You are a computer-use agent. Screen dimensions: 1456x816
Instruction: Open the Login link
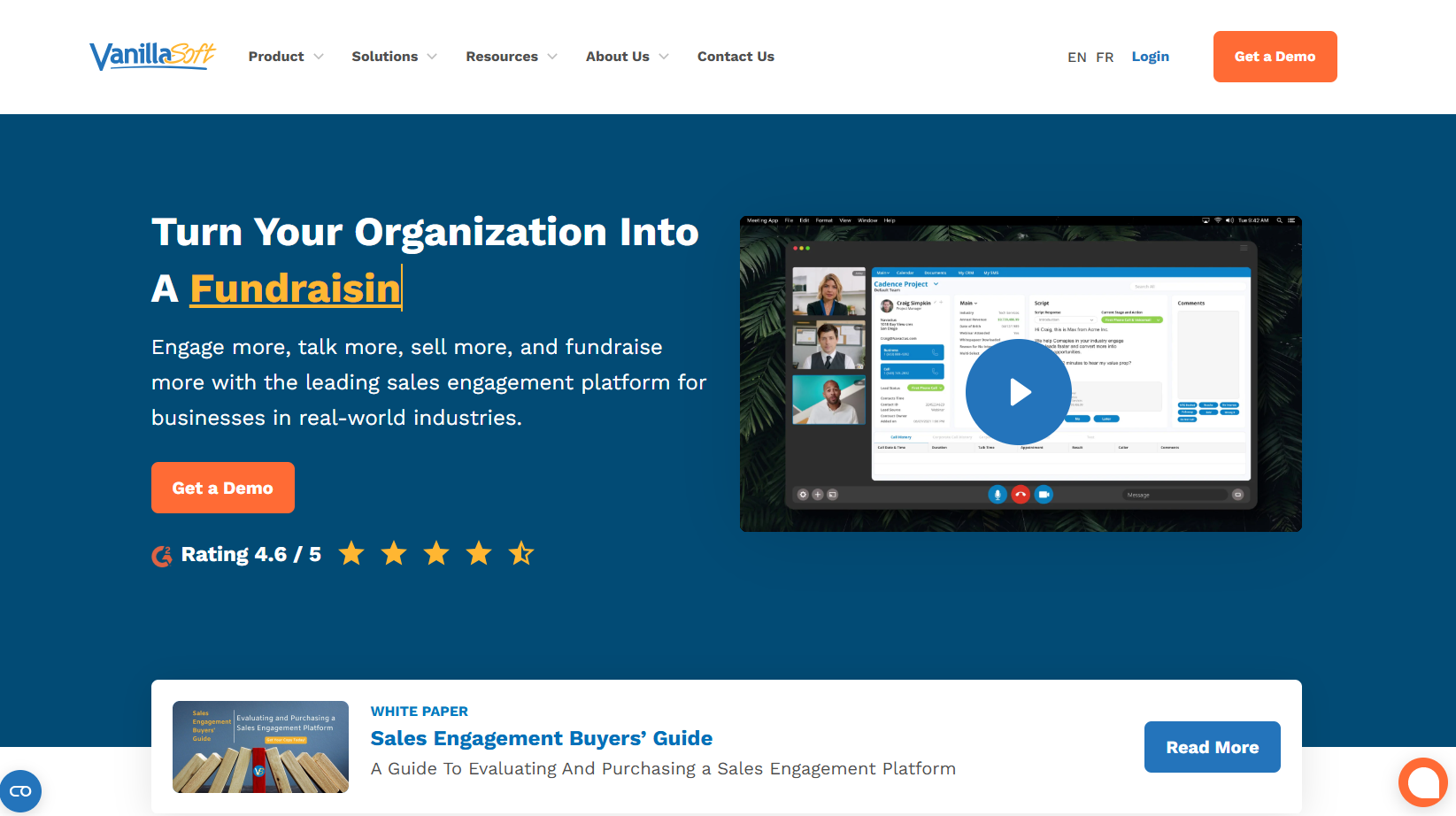[x=1151, y=57]
